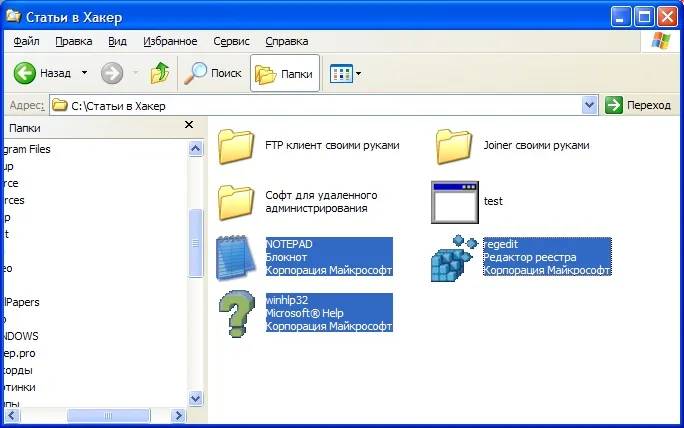Expand the address bar dropdown list
The height and width of the screenshot is (428, 684).
[589, 105]
